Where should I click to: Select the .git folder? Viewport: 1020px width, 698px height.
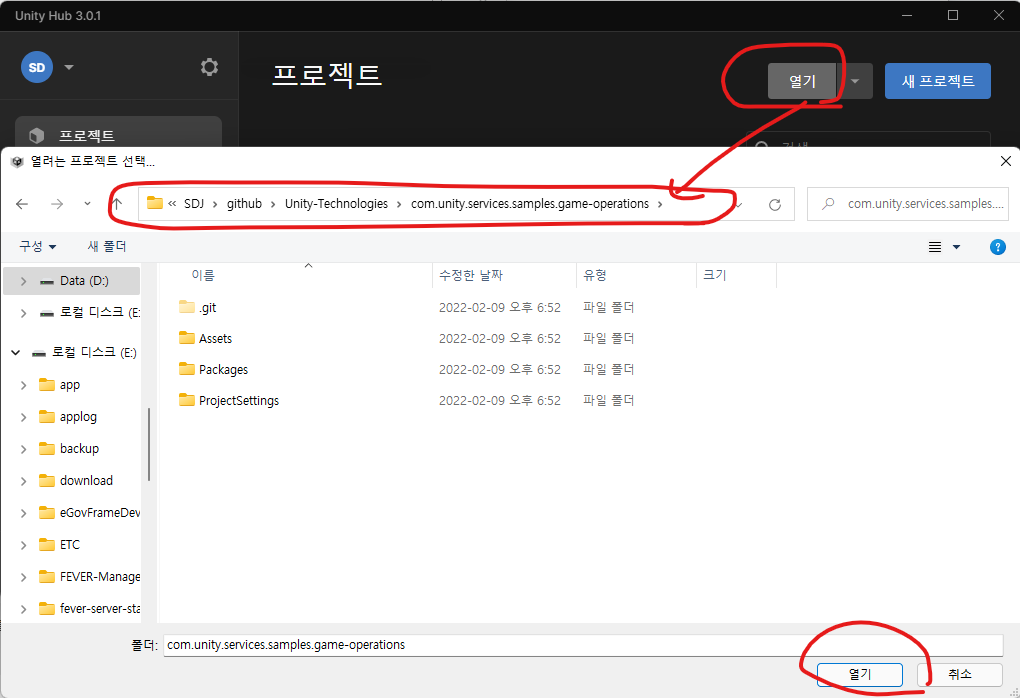208,308
